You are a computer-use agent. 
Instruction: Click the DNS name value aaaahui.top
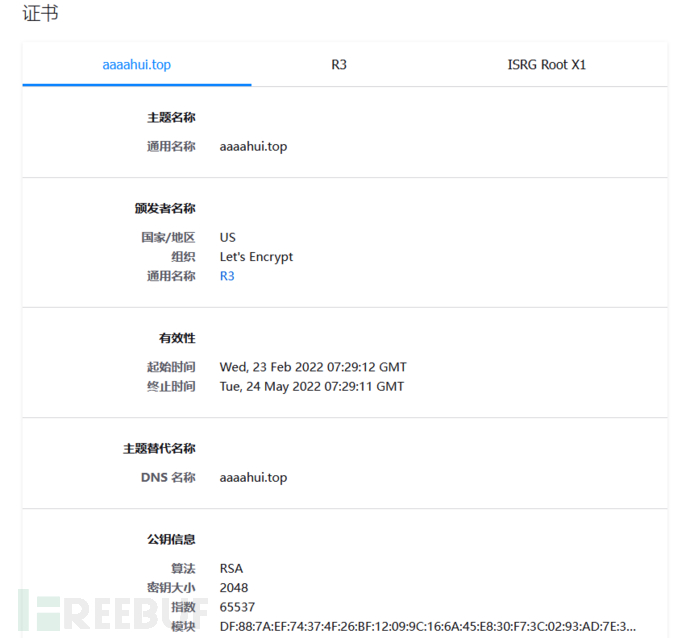click(253, 477)
